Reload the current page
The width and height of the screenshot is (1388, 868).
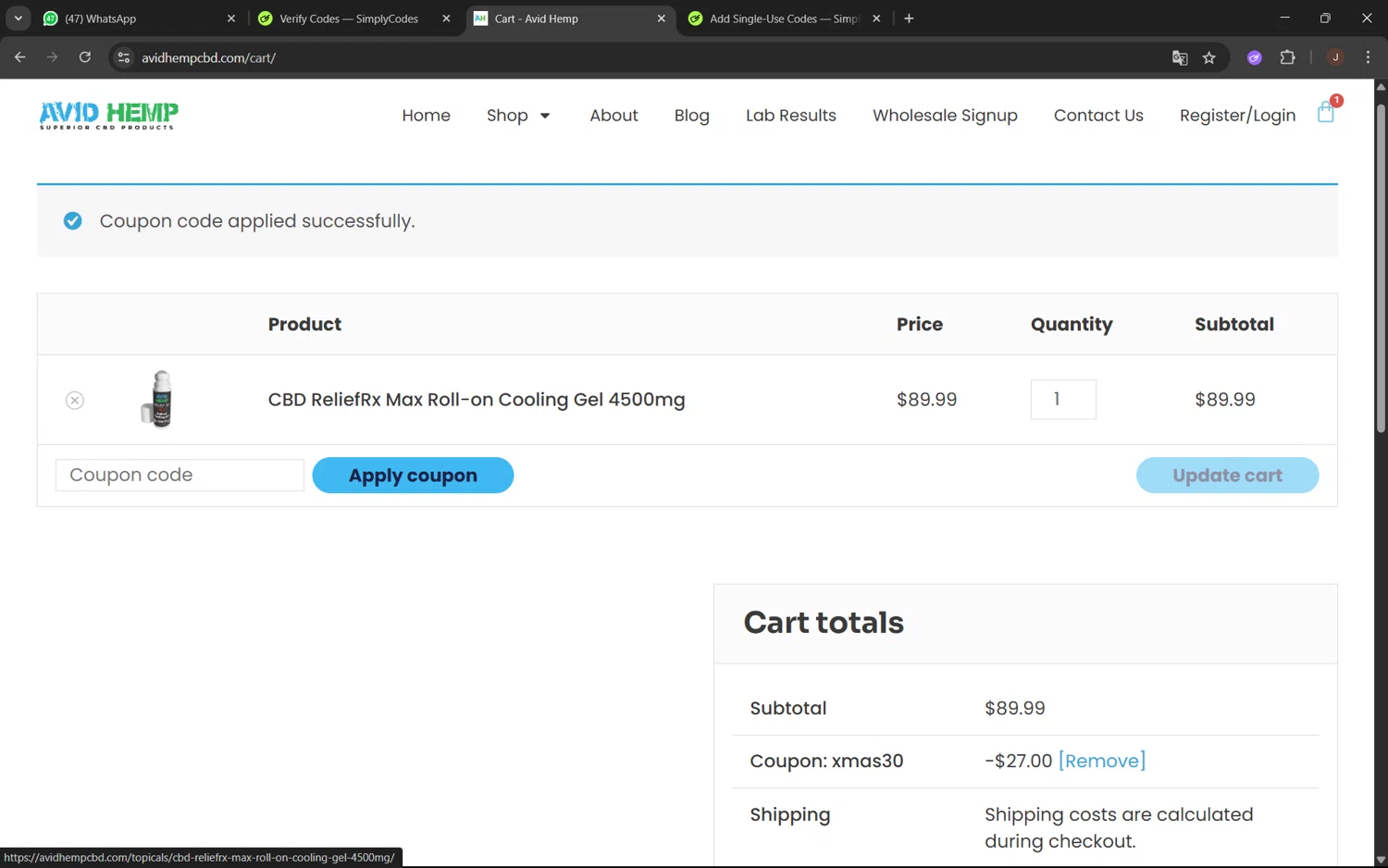(x=84, y=57)
